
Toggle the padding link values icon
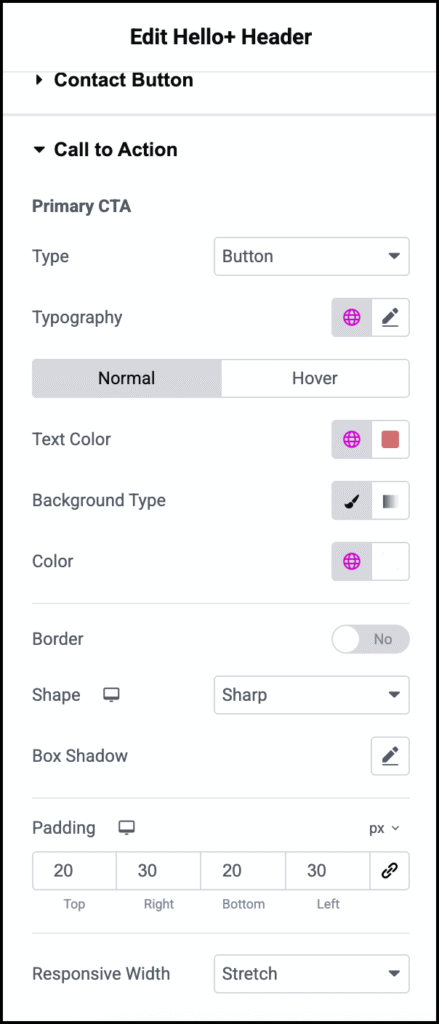click(389, 871)
